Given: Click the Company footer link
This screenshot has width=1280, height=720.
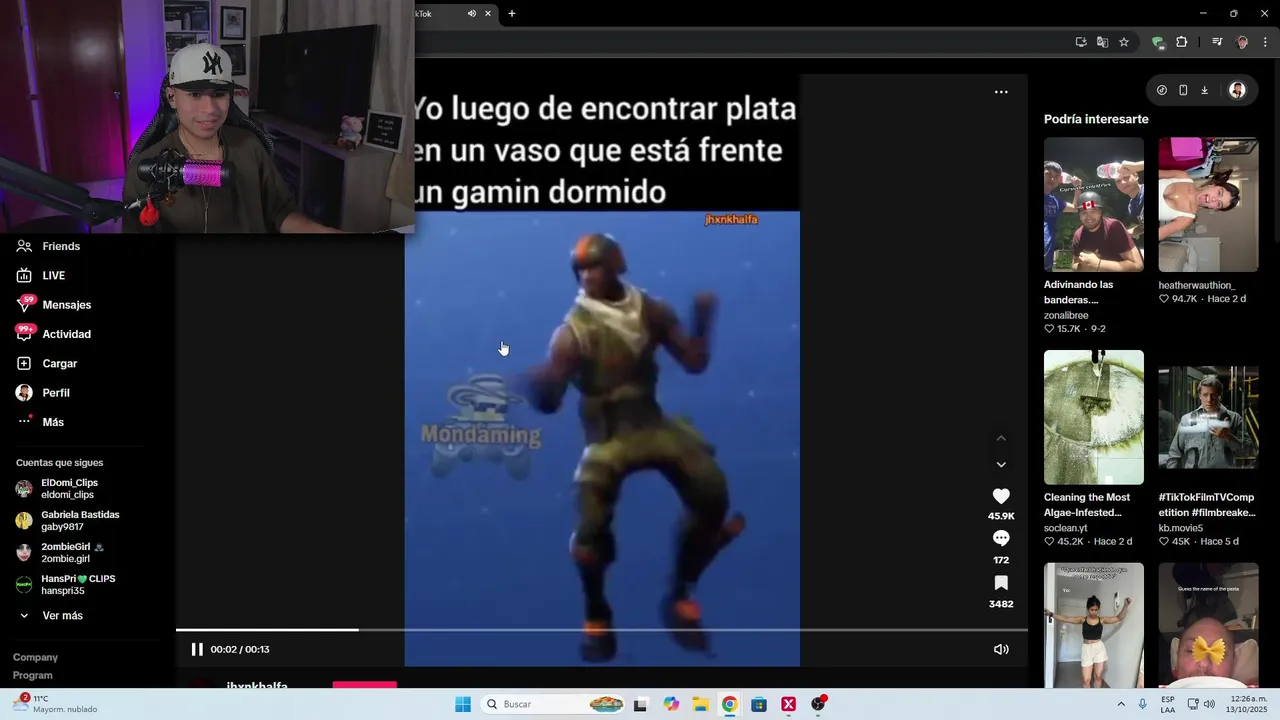Looking at the screenshot, I should [x=35, y=657].
